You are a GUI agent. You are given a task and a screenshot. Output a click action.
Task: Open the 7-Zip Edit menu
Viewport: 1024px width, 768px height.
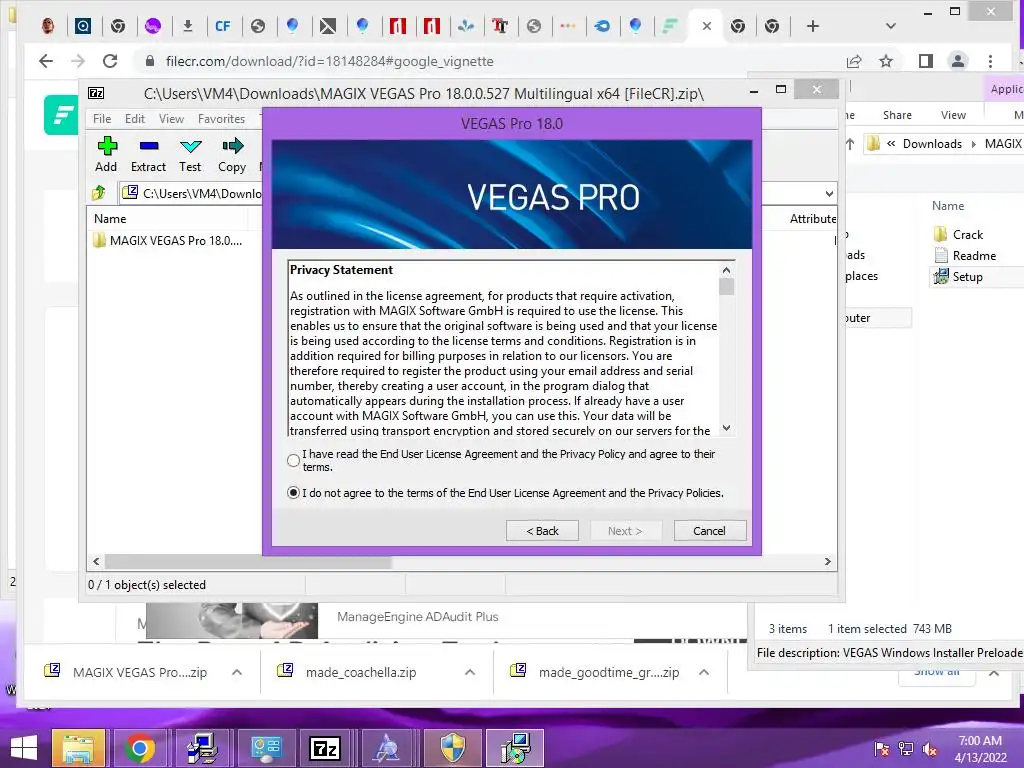tap(135, 119)
